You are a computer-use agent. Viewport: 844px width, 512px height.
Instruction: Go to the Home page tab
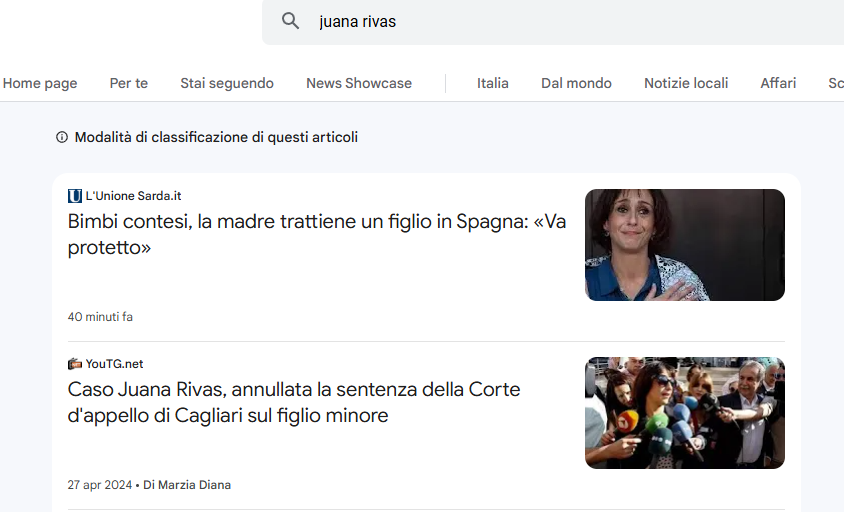[x=40, y=83]
